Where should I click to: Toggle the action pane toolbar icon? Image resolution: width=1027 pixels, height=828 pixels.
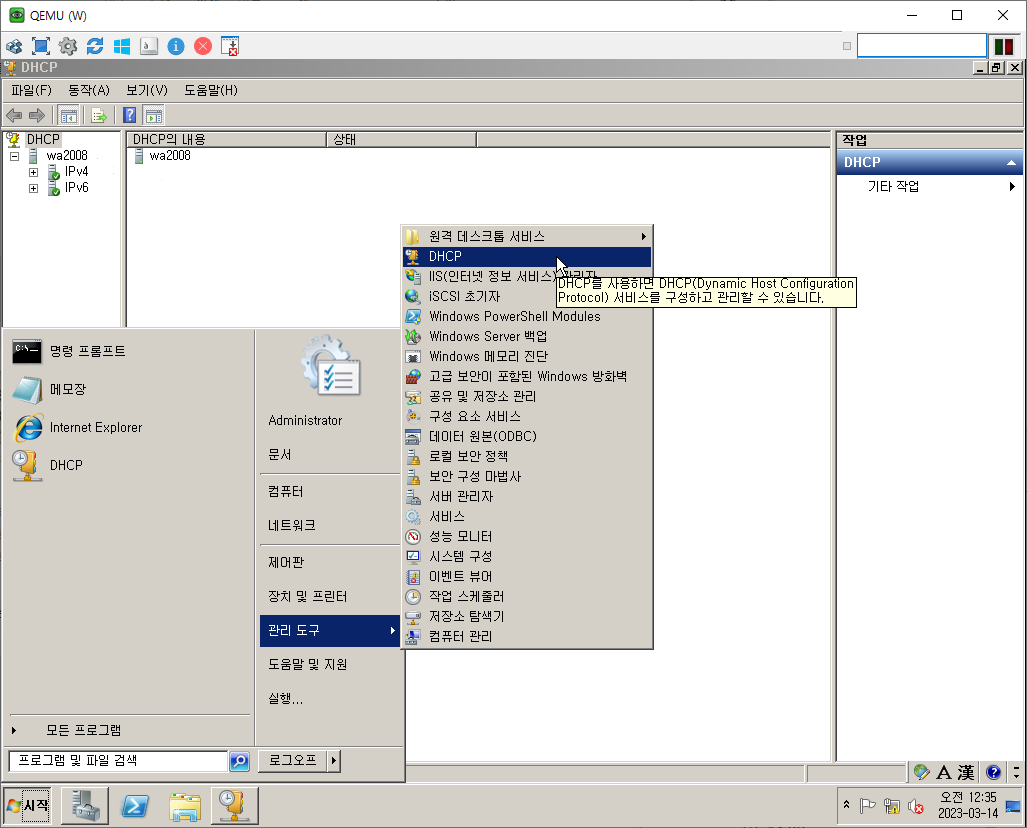point(153,116)
